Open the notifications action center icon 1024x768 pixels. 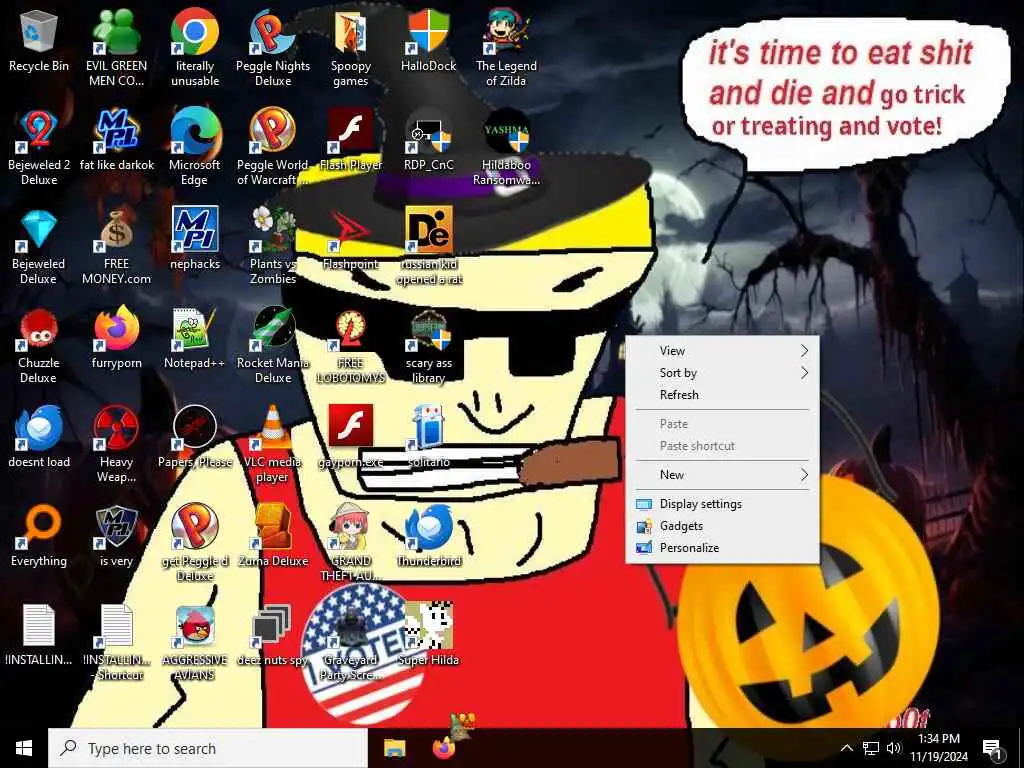(992, 748)
